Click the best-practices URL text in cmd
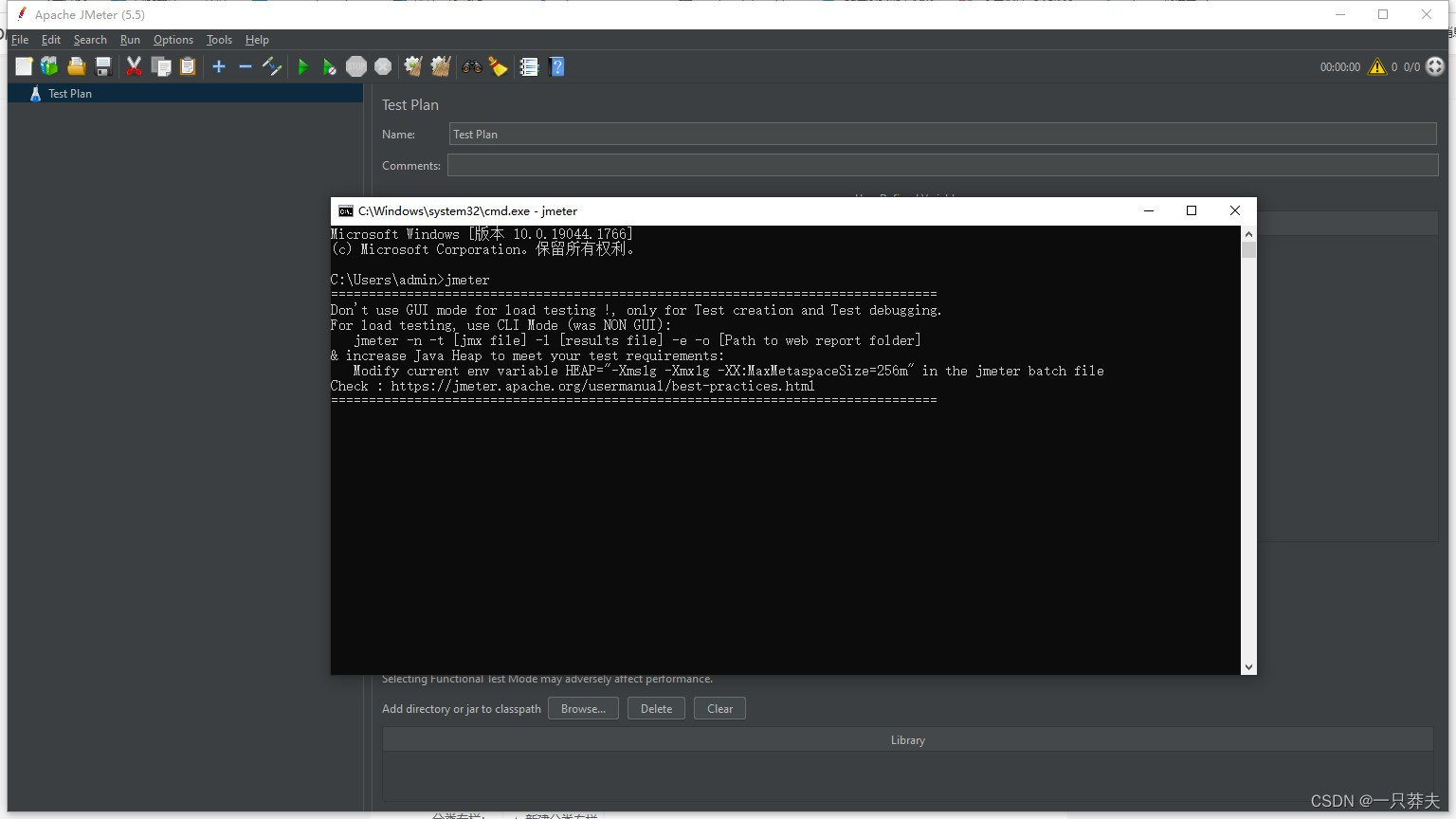This screenshot has width=1456, height=819. 603,387
